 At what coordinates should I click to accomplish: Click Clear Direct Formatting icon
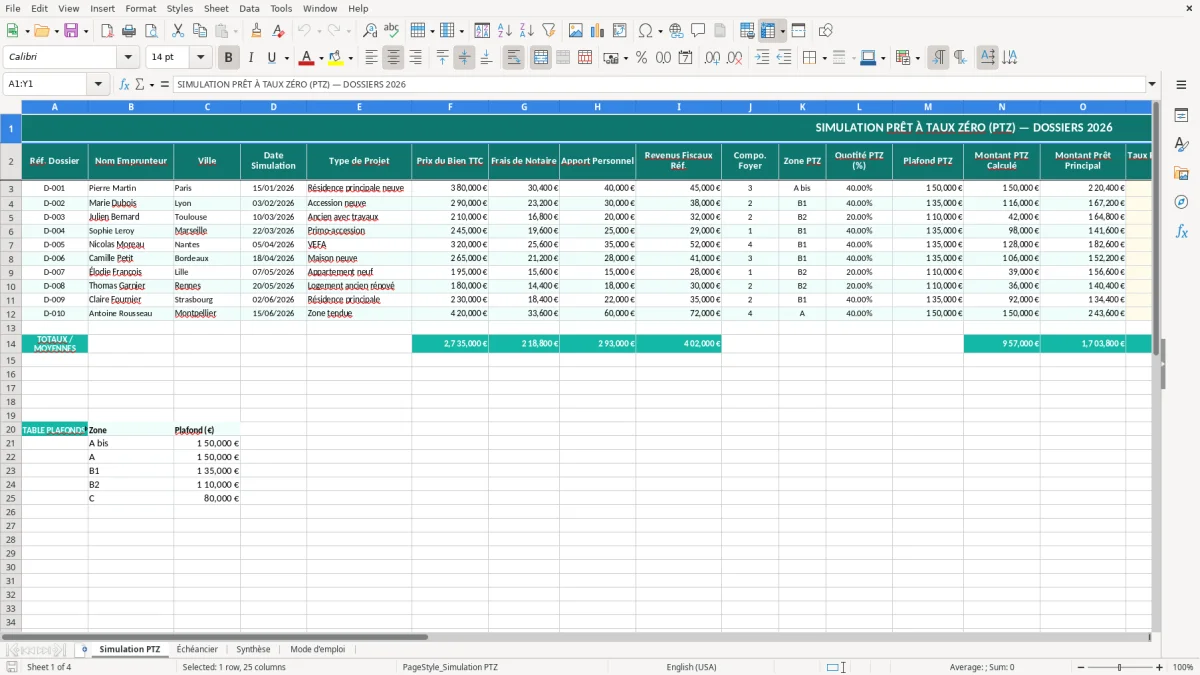point(278,31)
